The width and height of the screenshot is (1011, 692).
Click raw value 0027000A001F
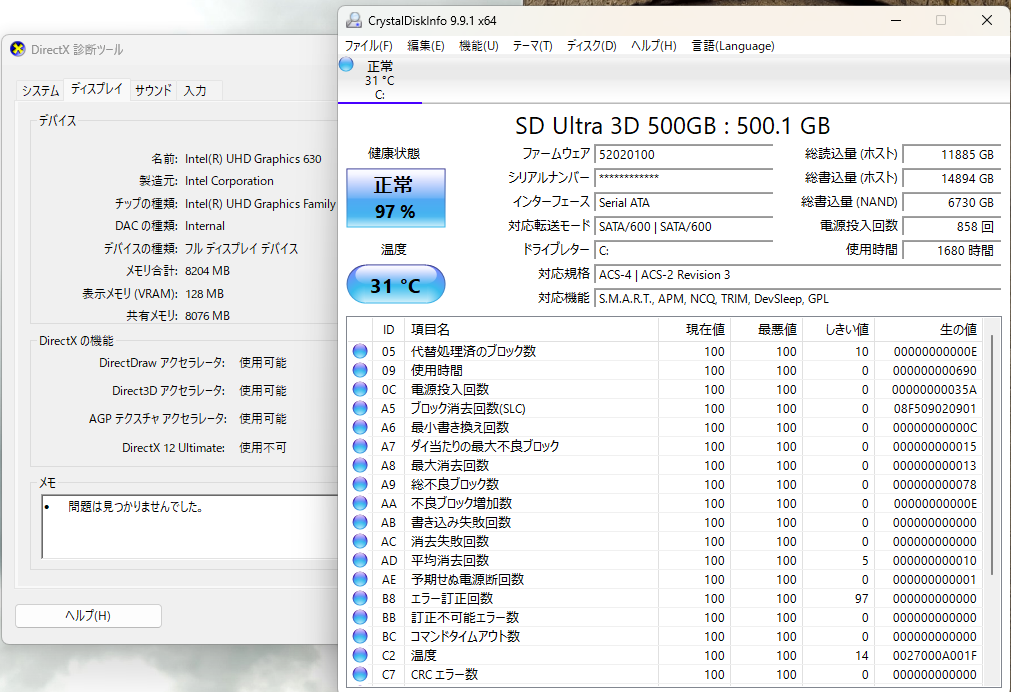[934, 655]
